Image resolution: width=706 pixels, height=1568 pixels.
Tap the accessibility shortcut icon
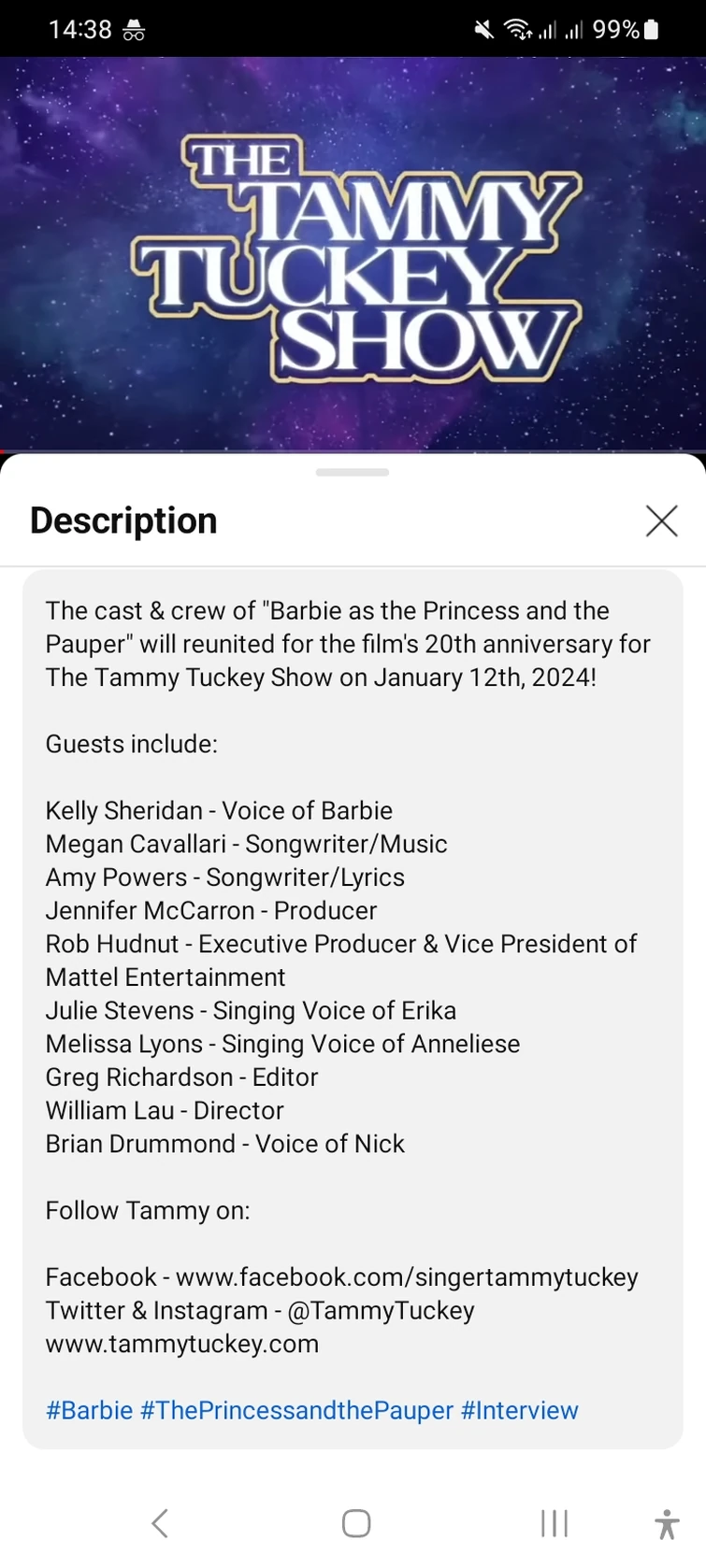666,1523
